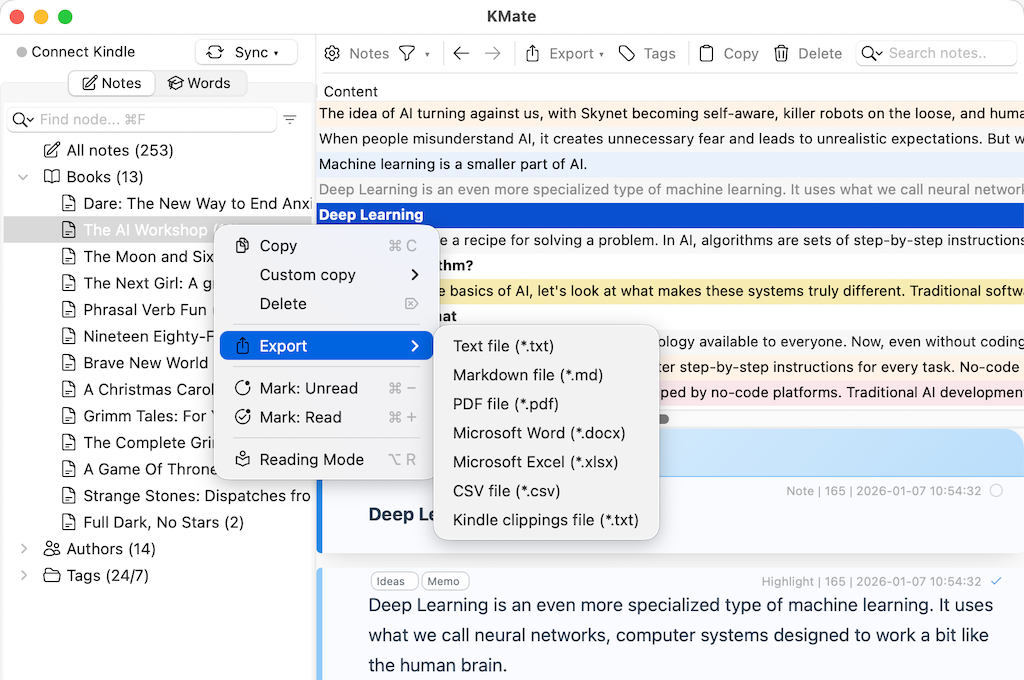Collapse the Books tree

pyautogui.click(x=22, y=176)
